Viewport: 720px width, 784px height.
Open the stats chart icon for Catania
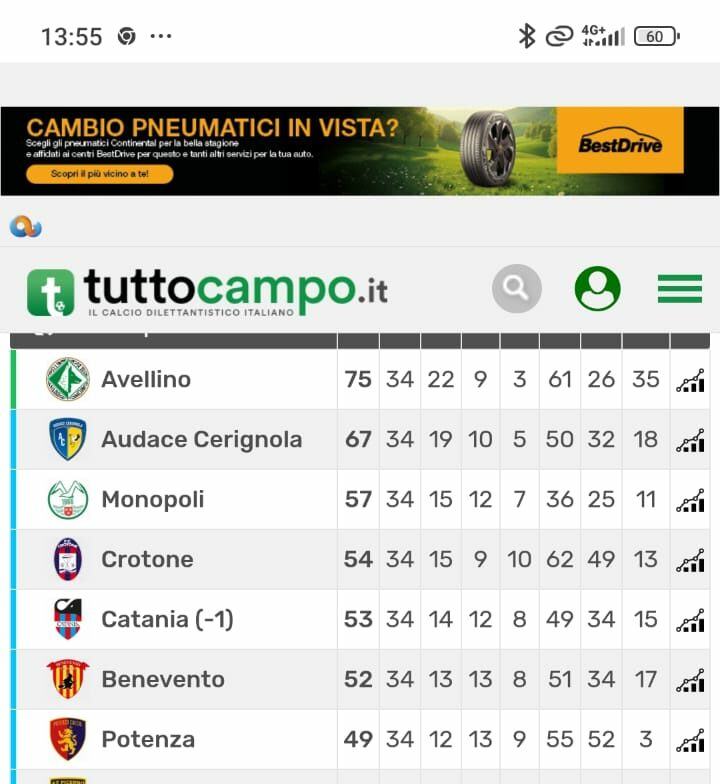(690, 620)
